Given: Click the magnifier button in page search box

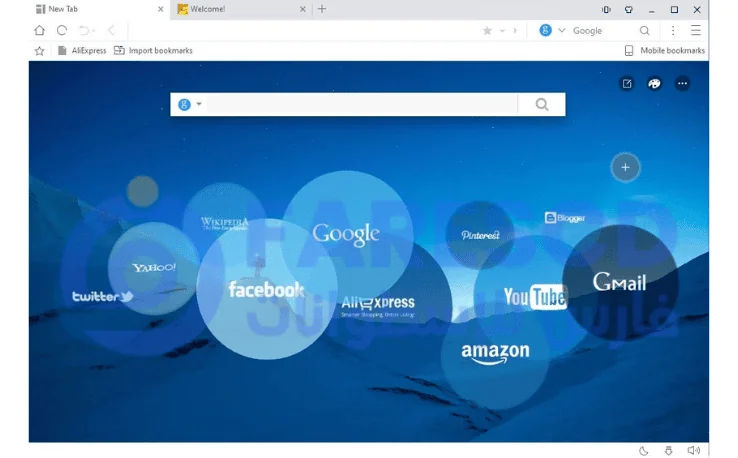Looking at the screenshot, I should [x=541, y=105].
